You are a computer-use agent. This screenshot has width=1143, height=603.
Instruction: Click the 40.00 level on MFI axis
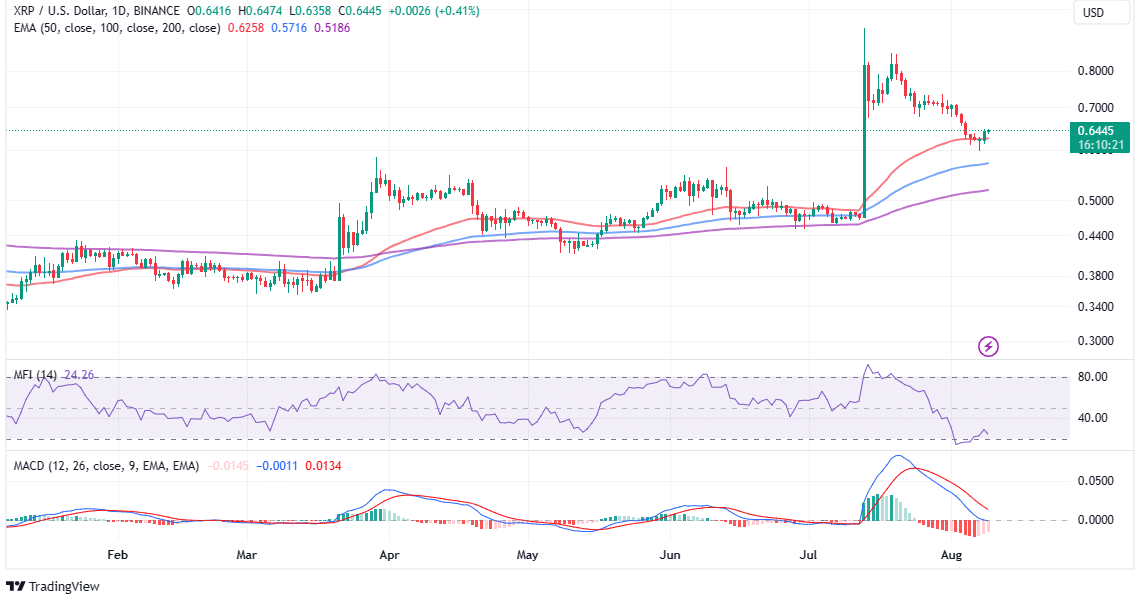(x=1093, y=418)
